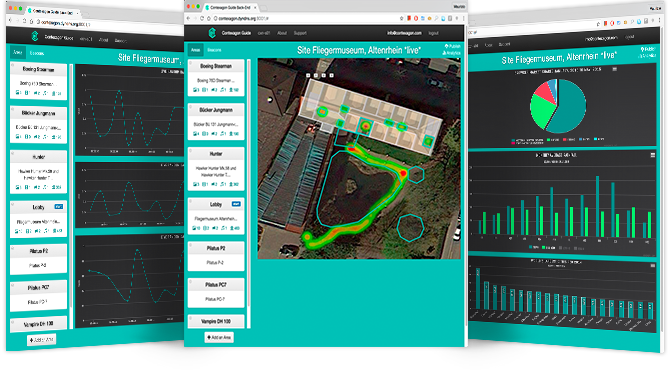Close the Contexagon Guide Back-End tab
The image size is (670, 375).
coord(255,7)
